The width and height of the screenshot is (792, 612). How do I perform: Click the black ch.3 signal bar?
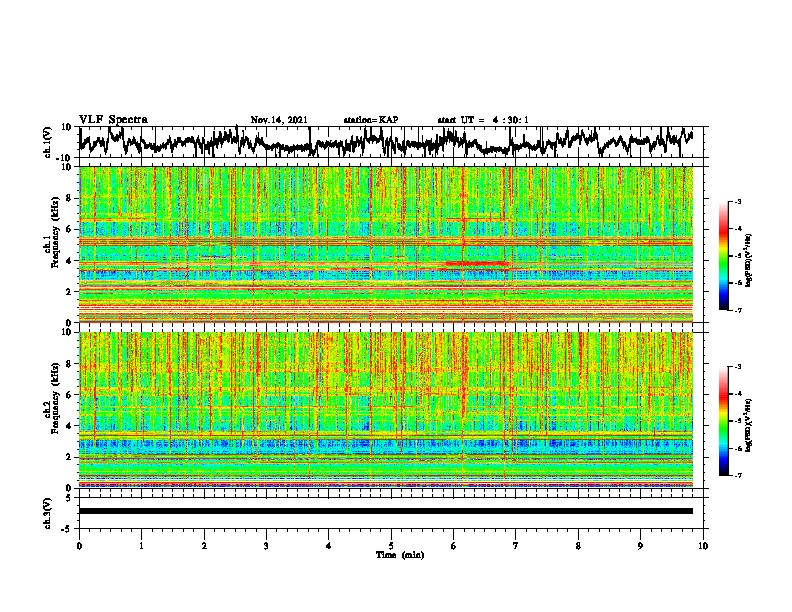tap(386, 511)
